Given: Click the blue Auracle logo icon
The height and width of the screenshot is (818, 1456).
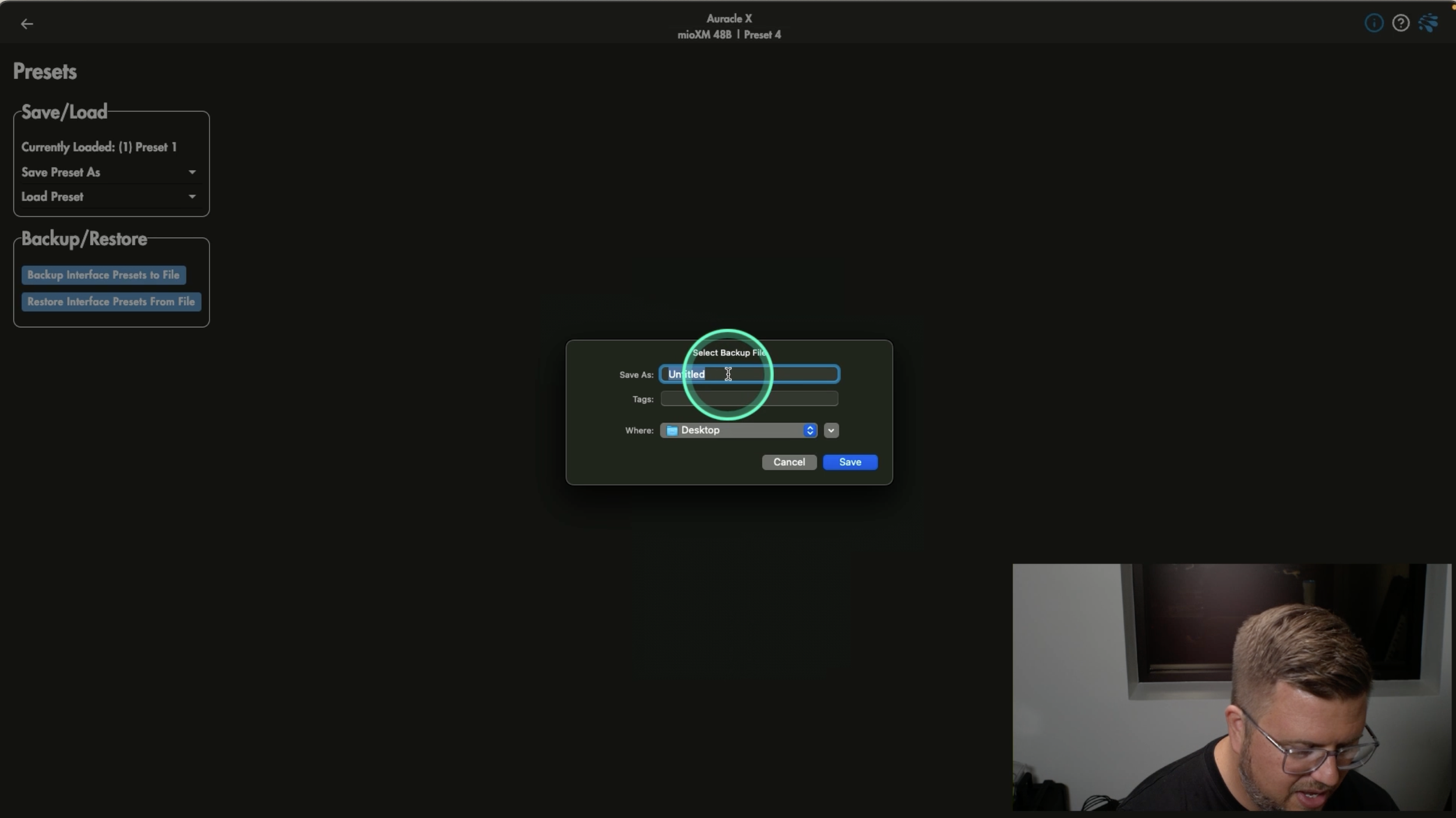Looking at the screenshot, I should point(1428,23).
